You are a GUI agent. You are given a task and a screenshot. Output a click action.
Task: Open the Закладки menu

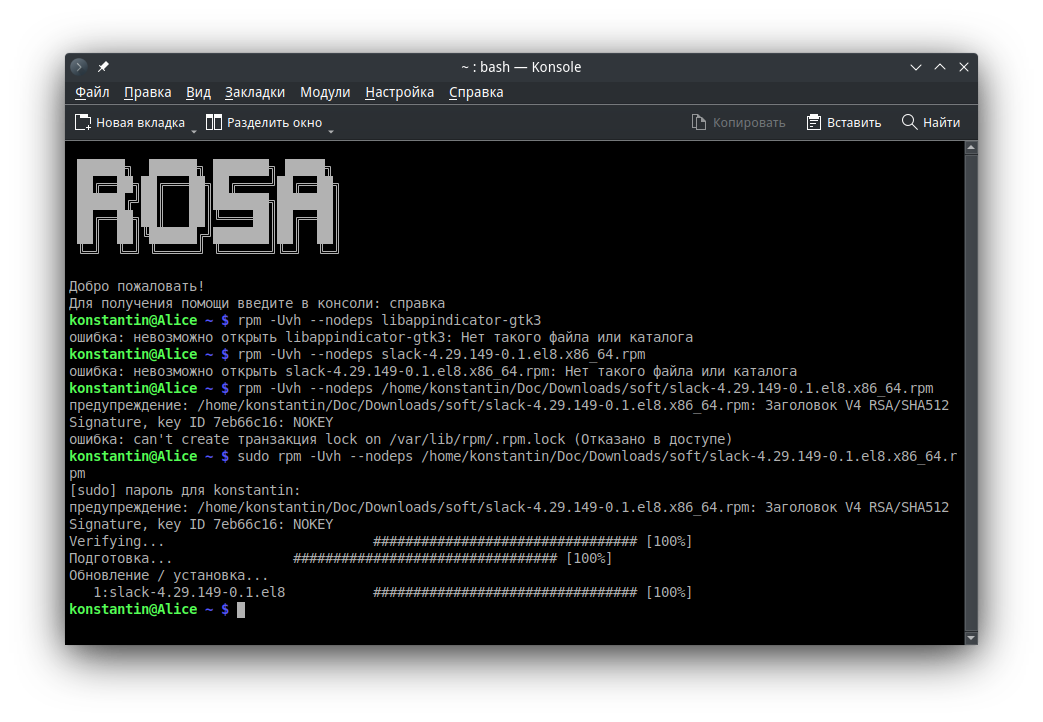point(255,93)
